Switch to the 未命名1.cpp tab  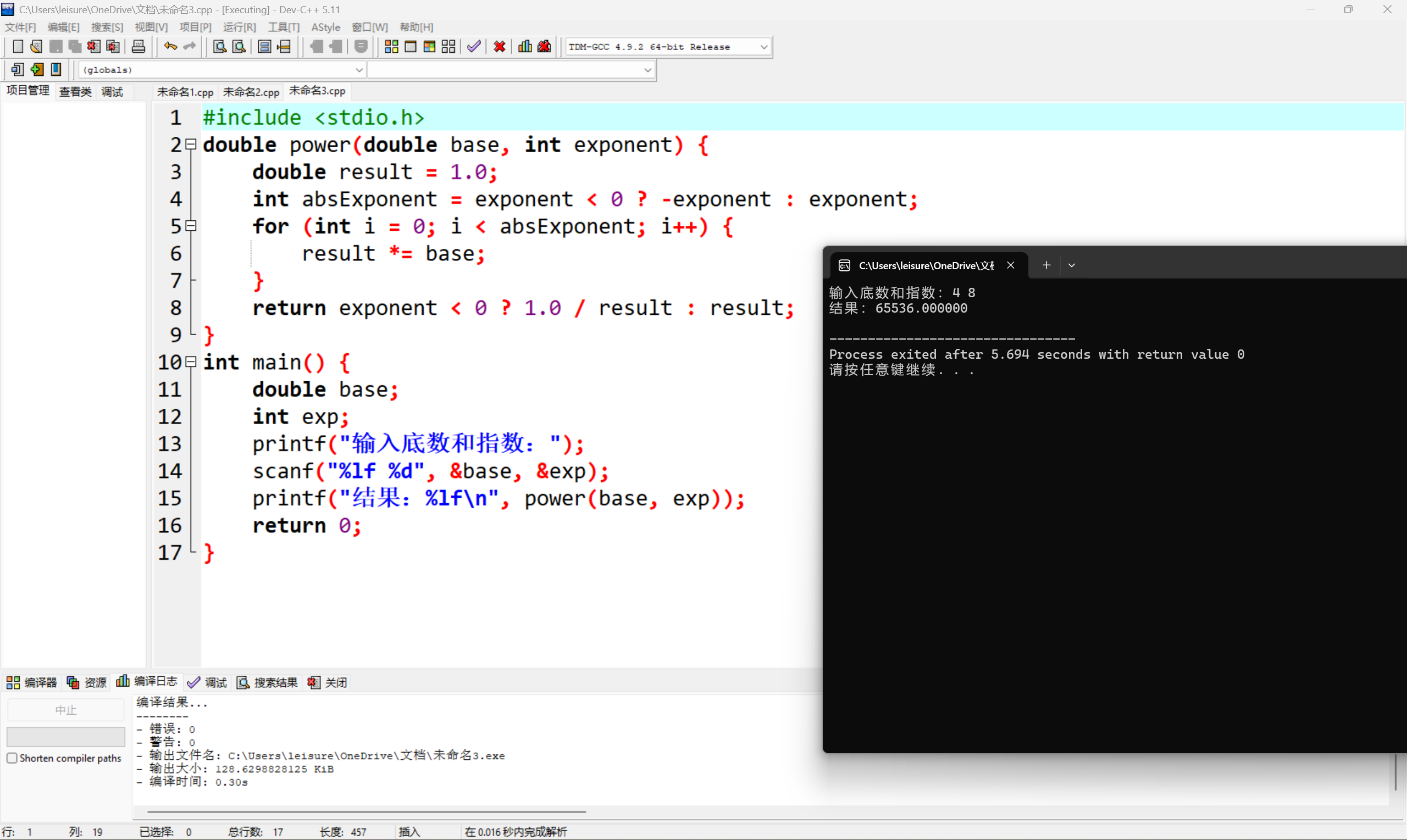click(185, 91)
